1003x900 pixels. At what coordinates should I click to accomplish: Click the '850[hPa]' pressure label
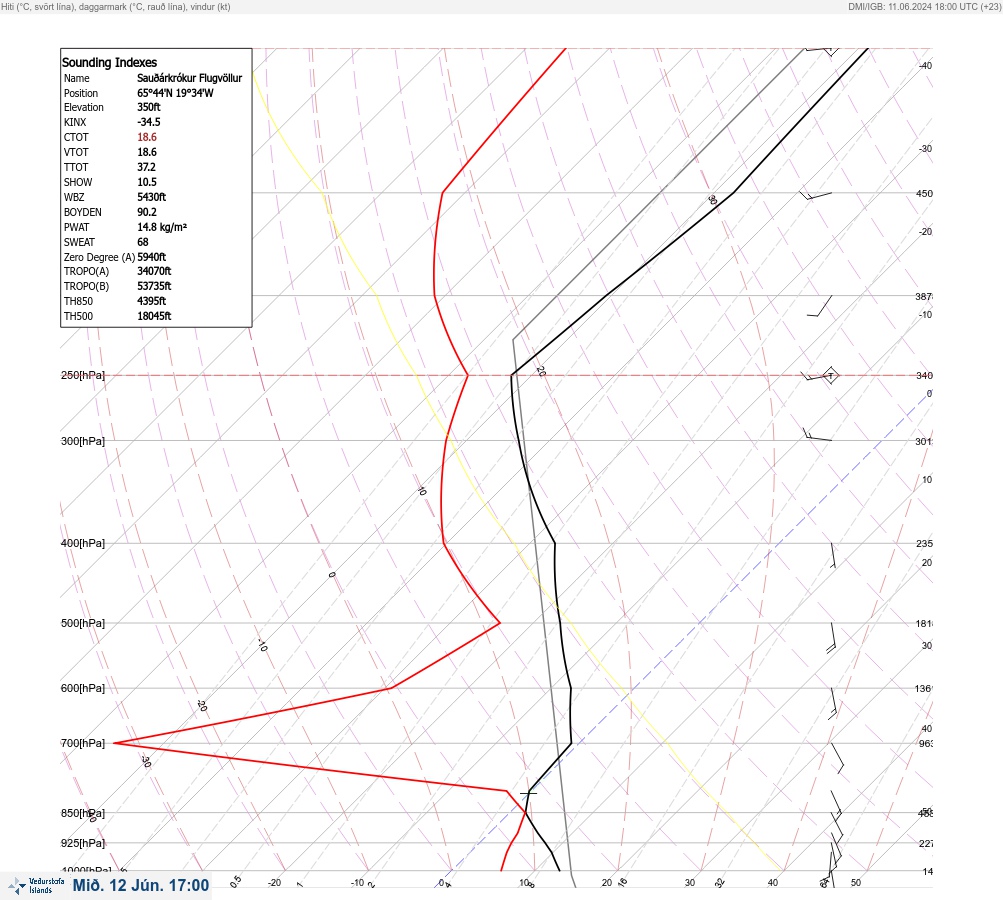[x=83, y=814]
